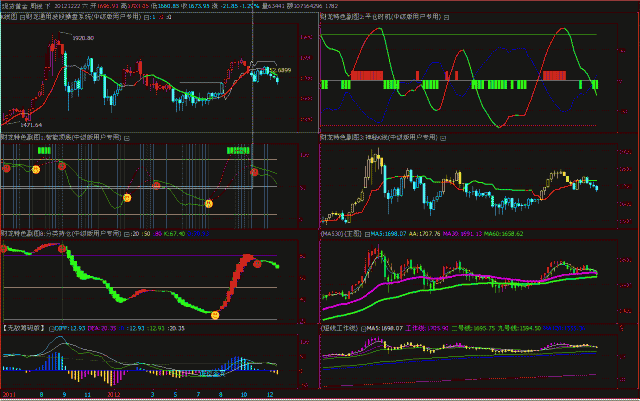Expand the box beside 分类持仓 panel title

coord(125,232)
